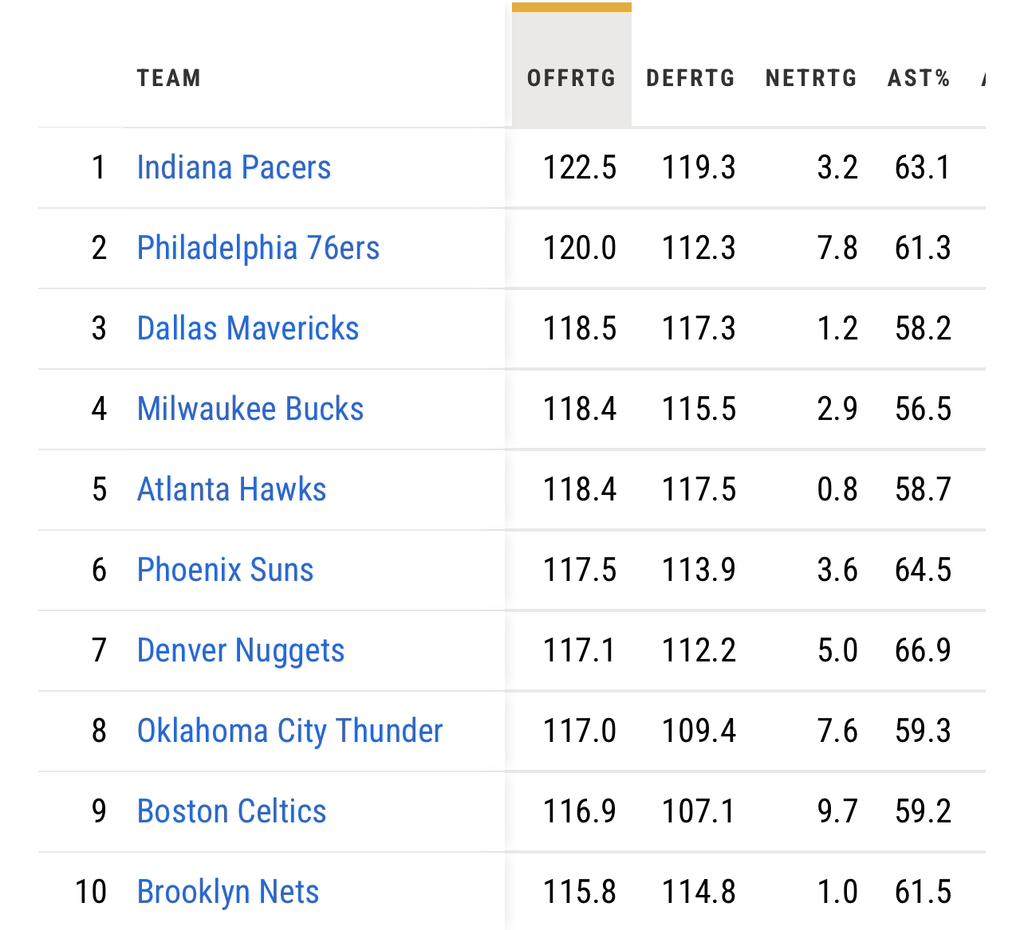Sort the table by TEAM column
This screenshot has width=1024, height=930.
(168, 78)
